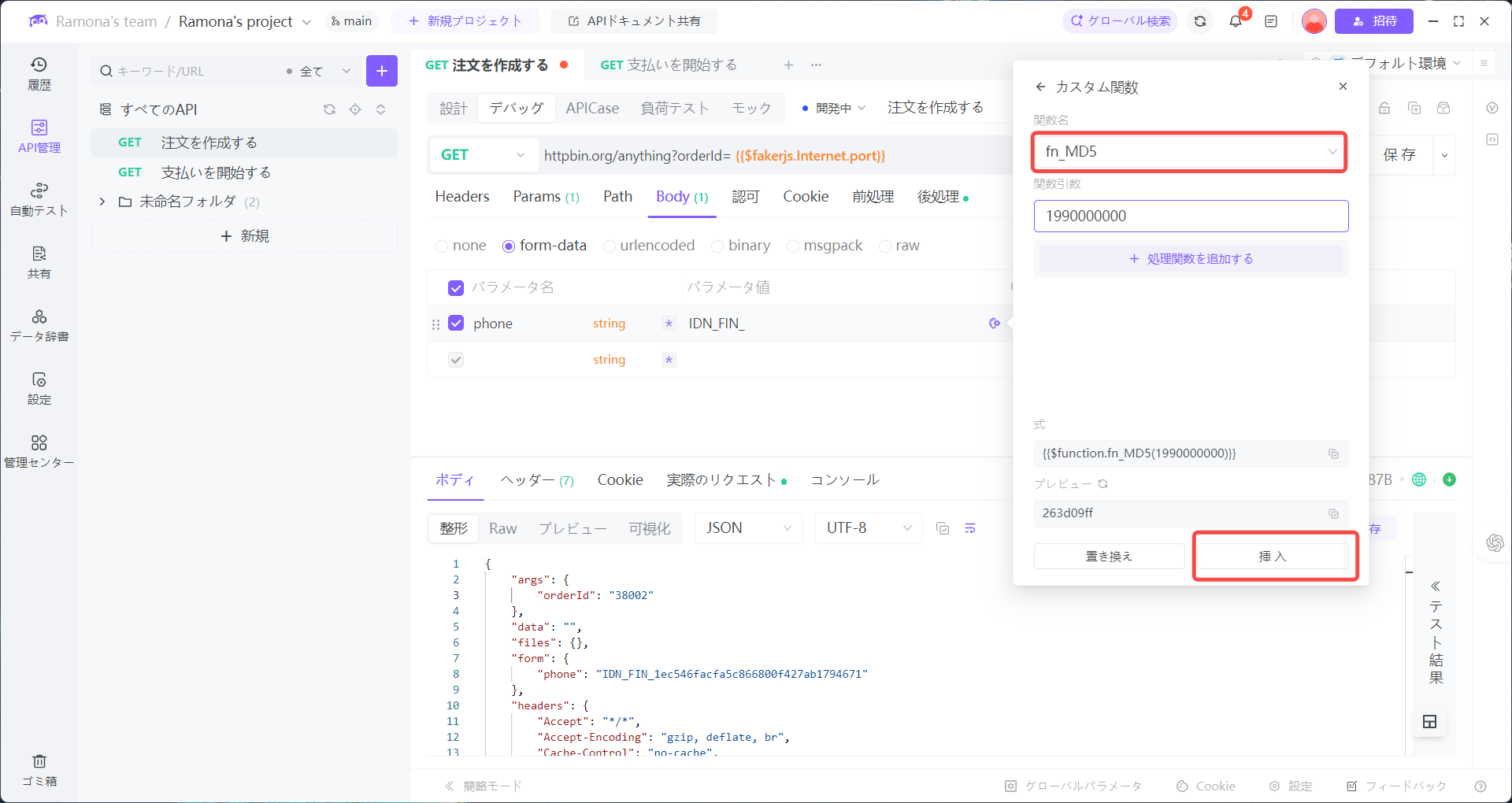The height and width of the screenshot is (803, 1512).
Task: Open the 履歴 panel in the sidebar
Action: 39,73
